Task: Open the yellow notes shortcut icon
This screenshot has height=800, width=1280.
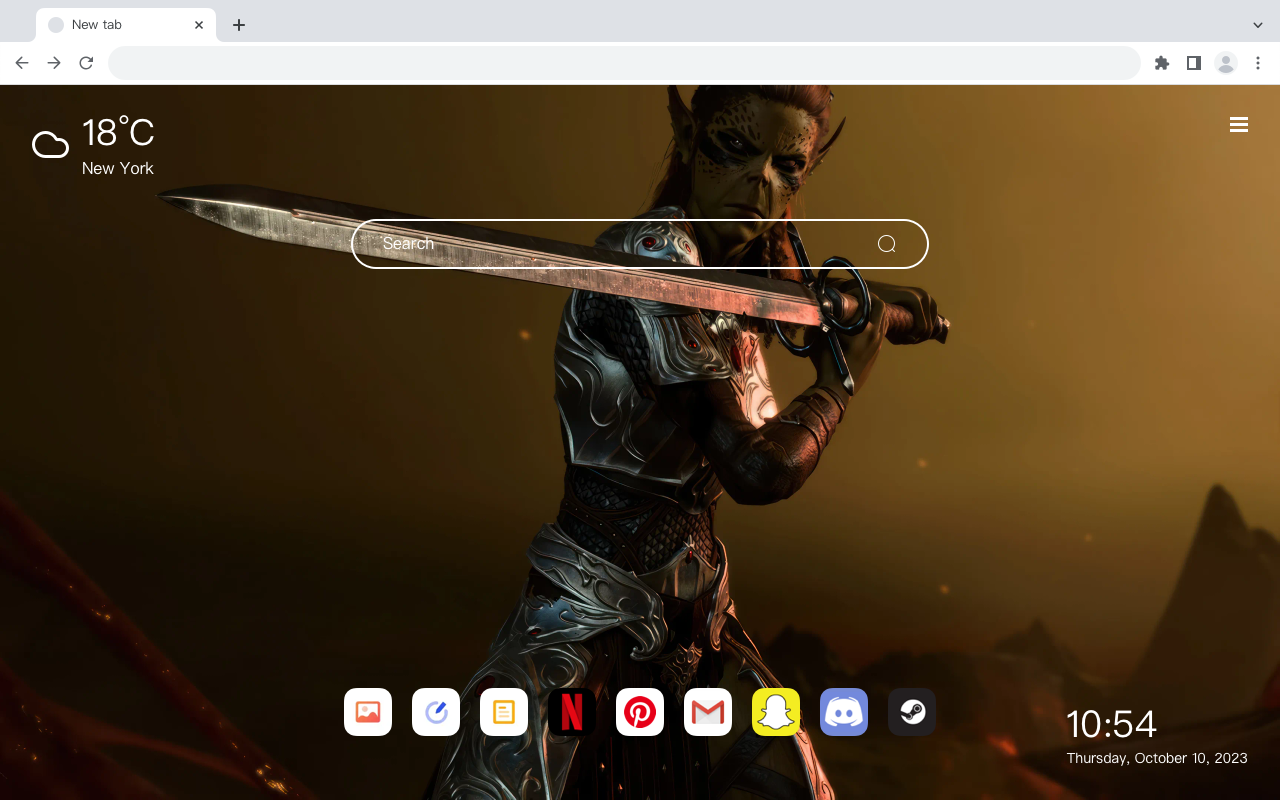Action: click(504, 712)
